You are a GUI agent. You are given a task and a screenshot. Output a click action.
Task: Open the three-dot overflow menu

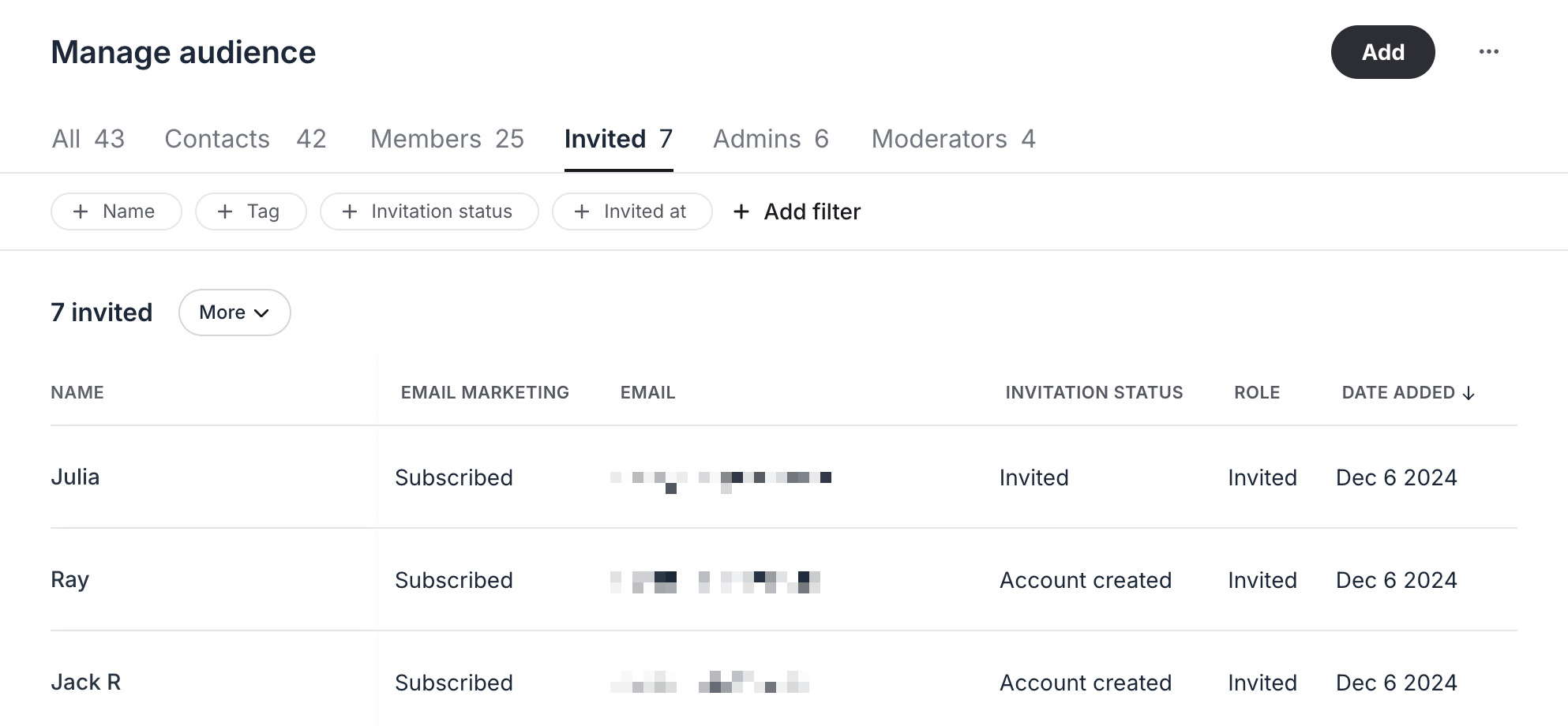tap(1489, 51)
